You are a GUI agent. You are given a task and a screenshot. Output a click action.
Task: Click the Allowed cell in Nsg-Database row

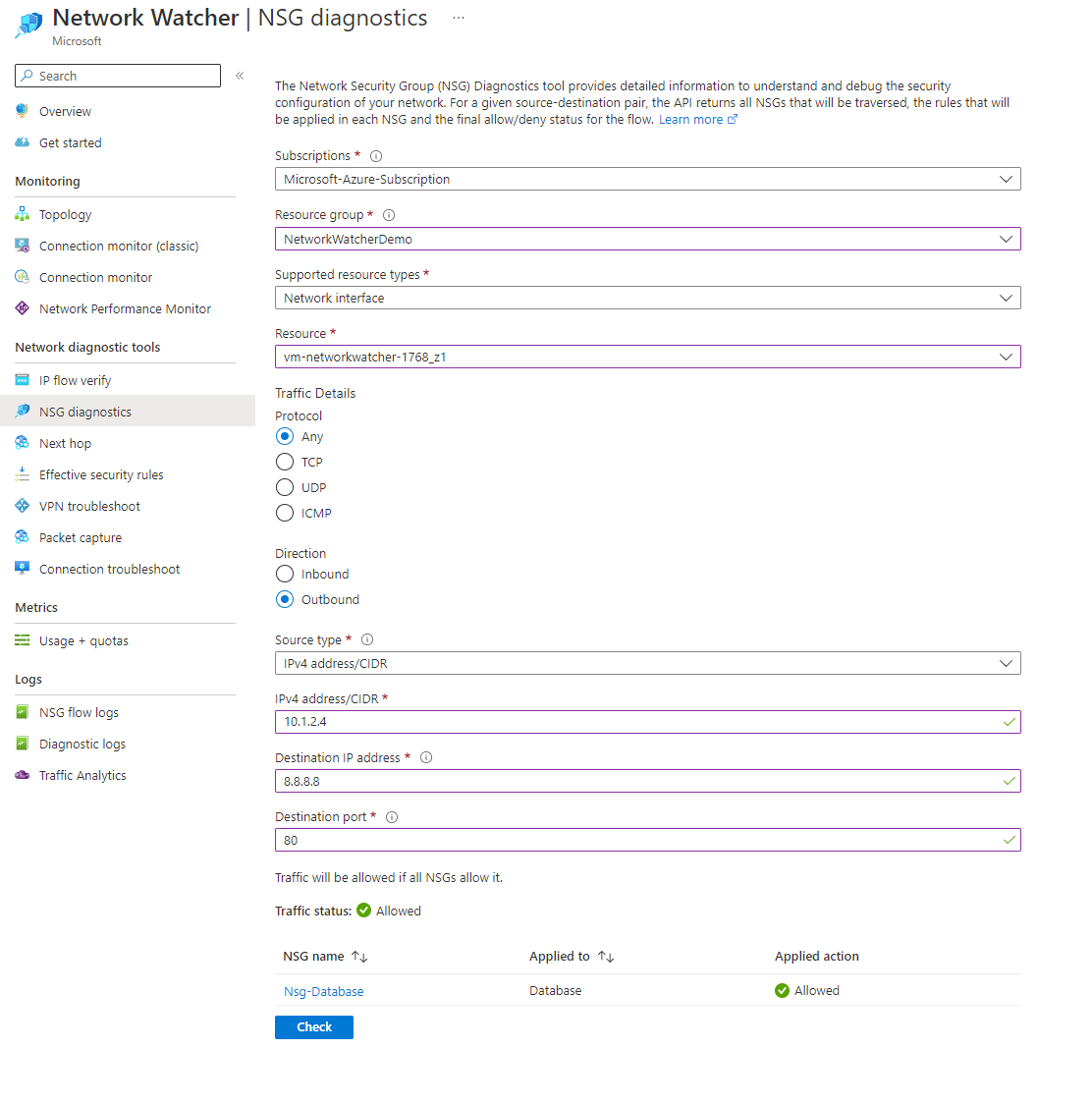coord(806,990)
